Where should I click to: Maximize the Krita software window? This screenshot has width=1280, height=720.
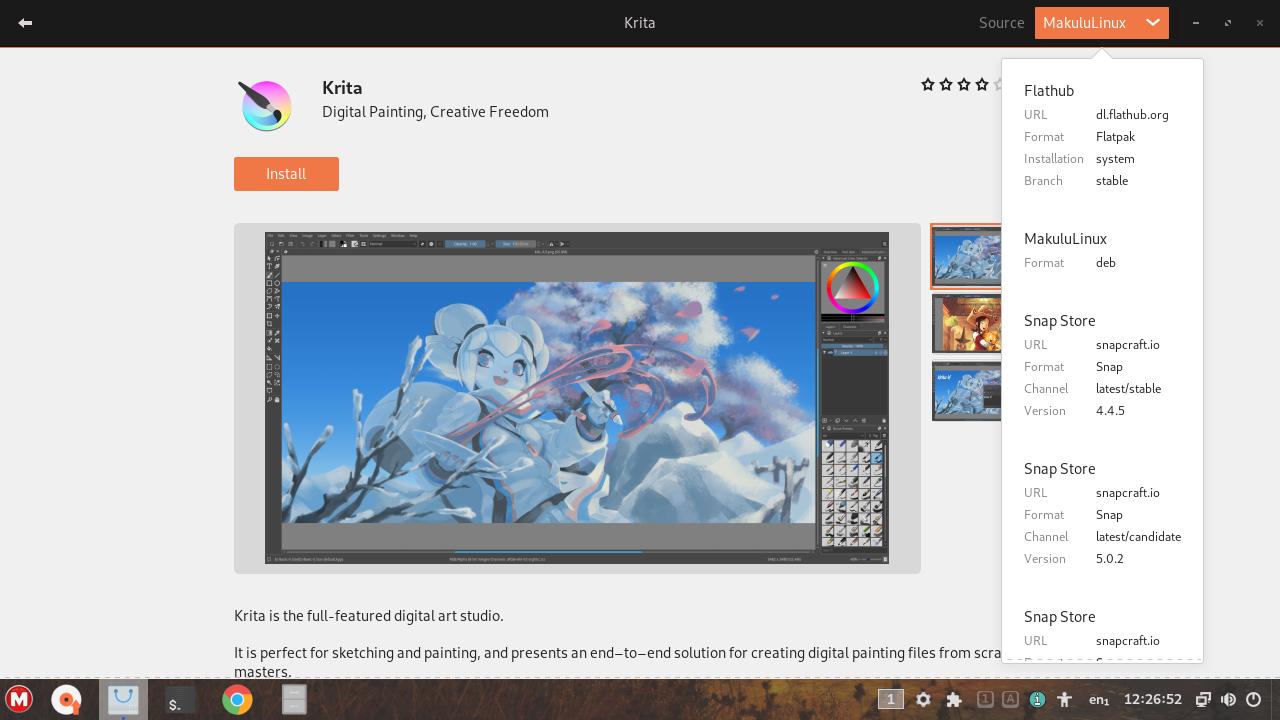click(1228, 22)
